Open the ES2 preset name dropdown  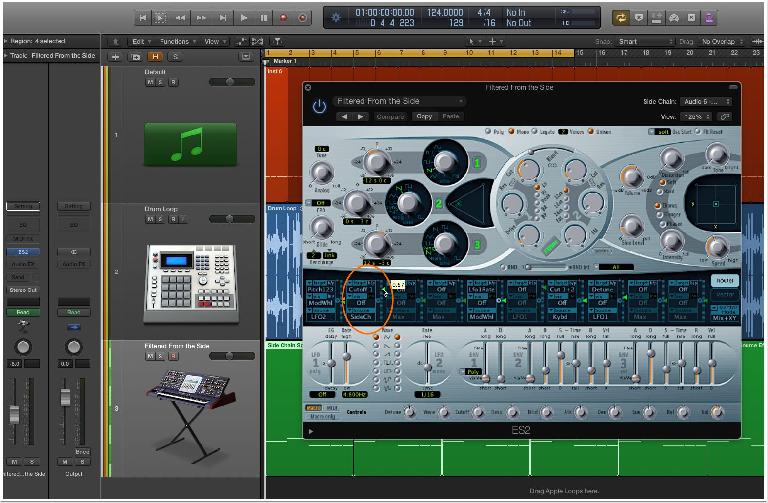(399, 101)
